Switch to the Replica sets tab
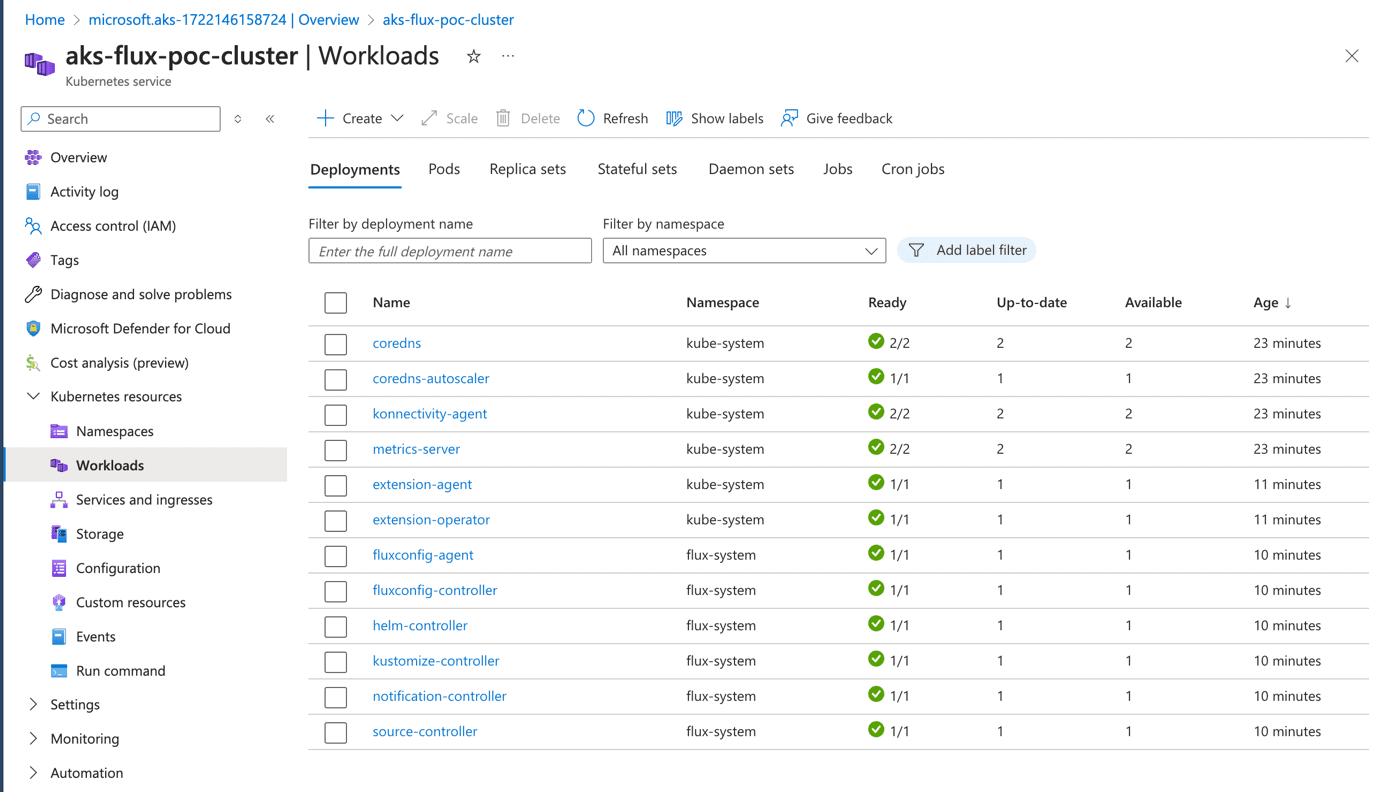The width and height of the screenshot is (1384, 797). [x=528, y=169]
